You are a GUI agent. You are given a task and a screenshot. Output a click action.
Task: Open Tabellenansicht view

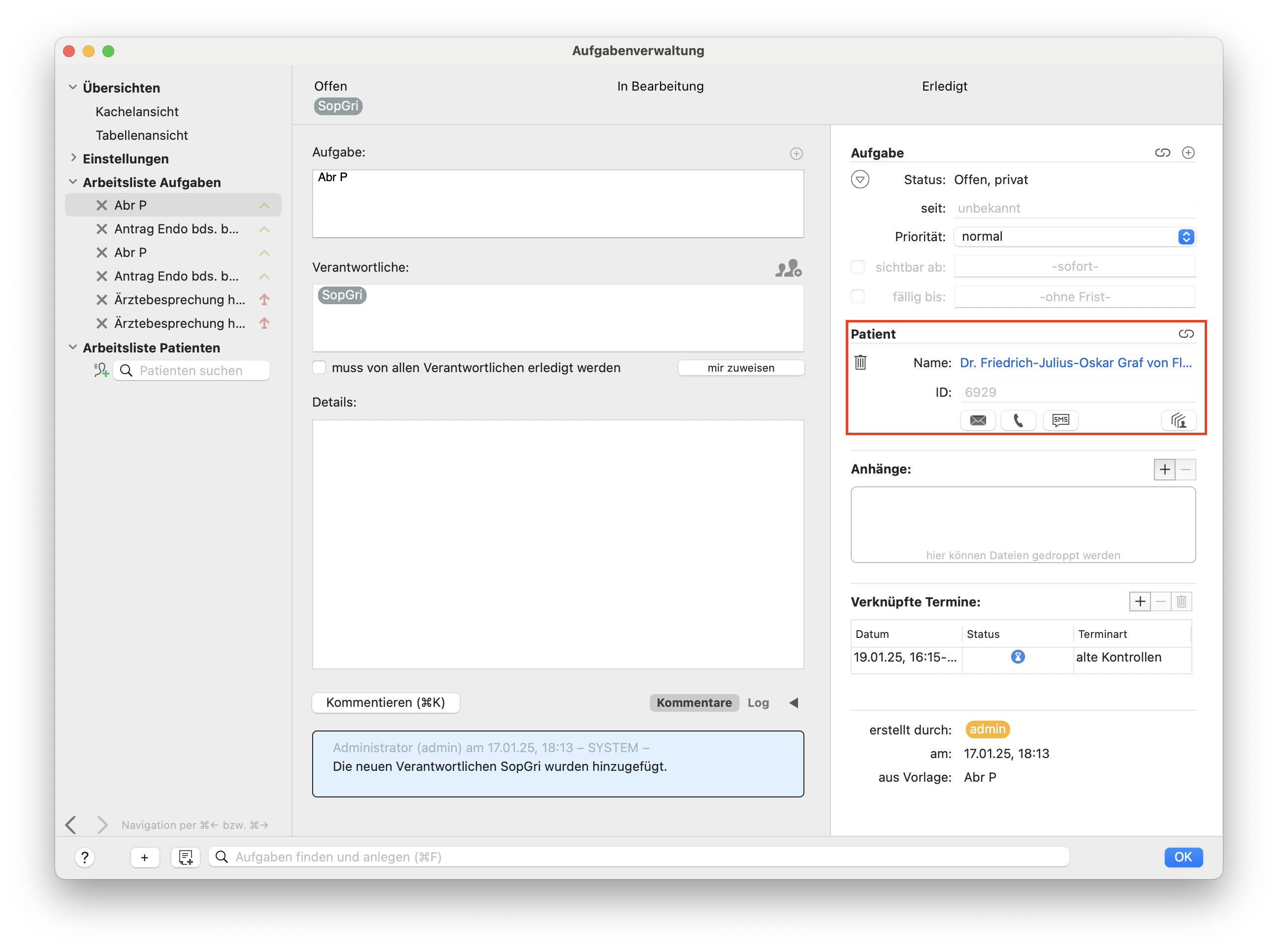[141, 135]
